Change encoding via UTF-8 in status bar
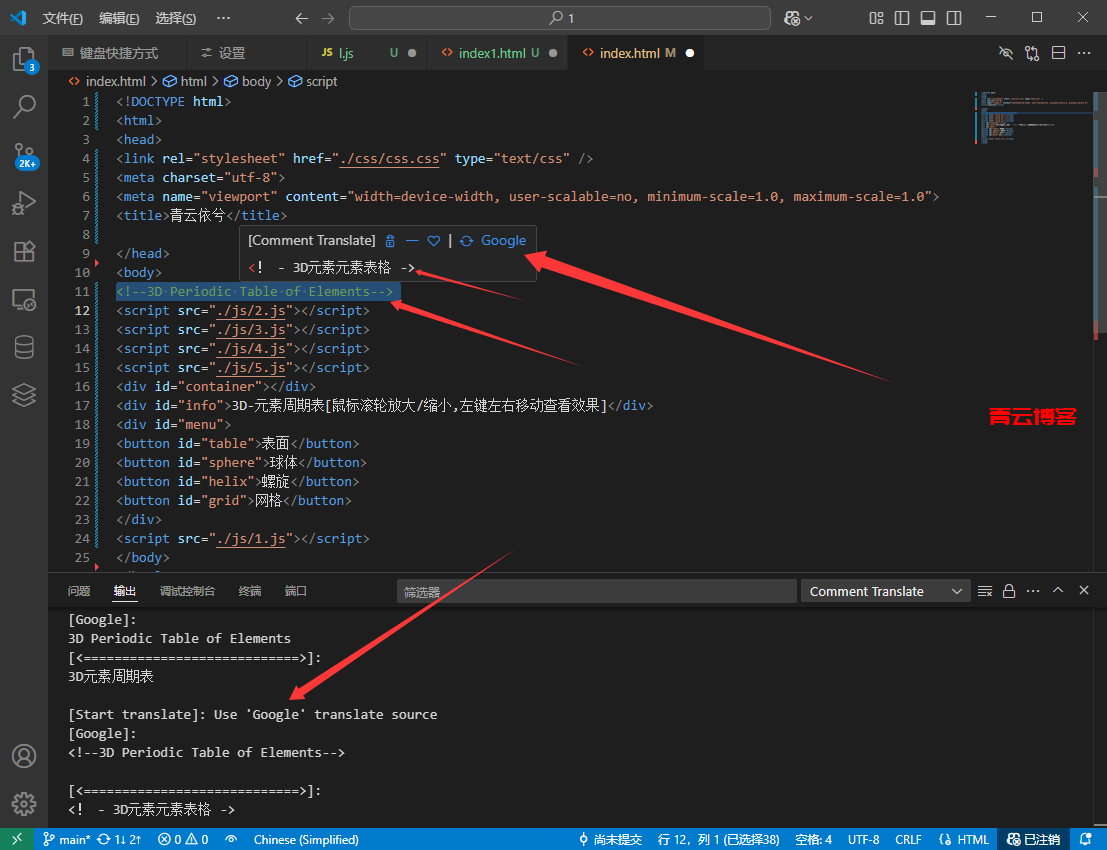1107x850 pixels. coord(863,839)
